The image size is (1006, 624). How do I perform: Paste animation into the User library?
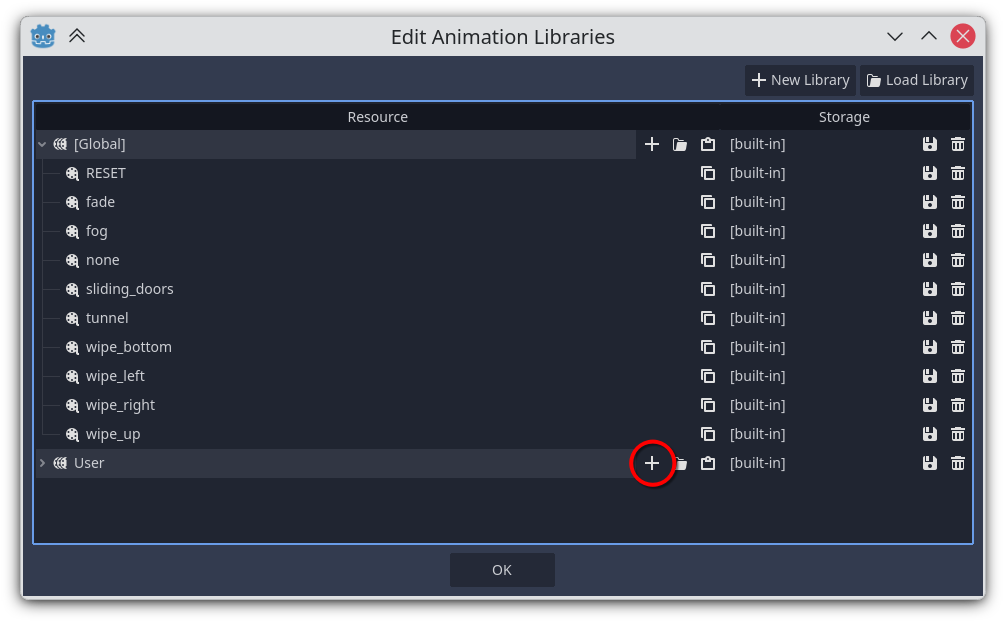708,463
